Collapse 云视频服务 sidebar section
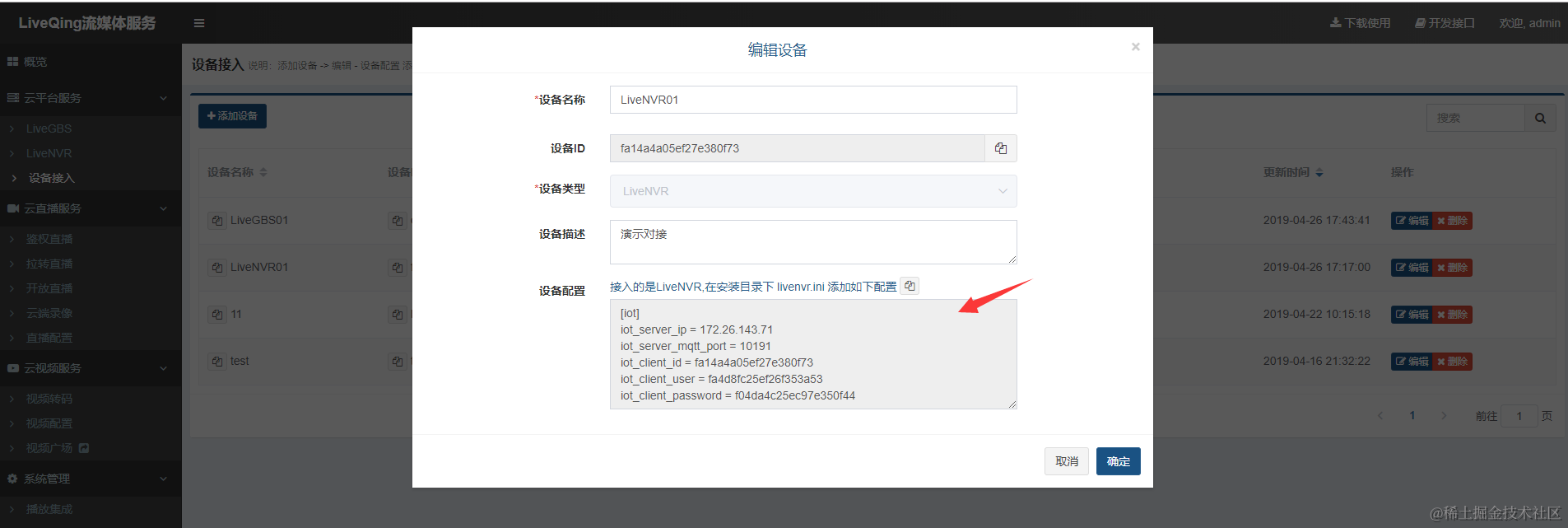This screenshot has height=528, width=1568. pos(91,368)
